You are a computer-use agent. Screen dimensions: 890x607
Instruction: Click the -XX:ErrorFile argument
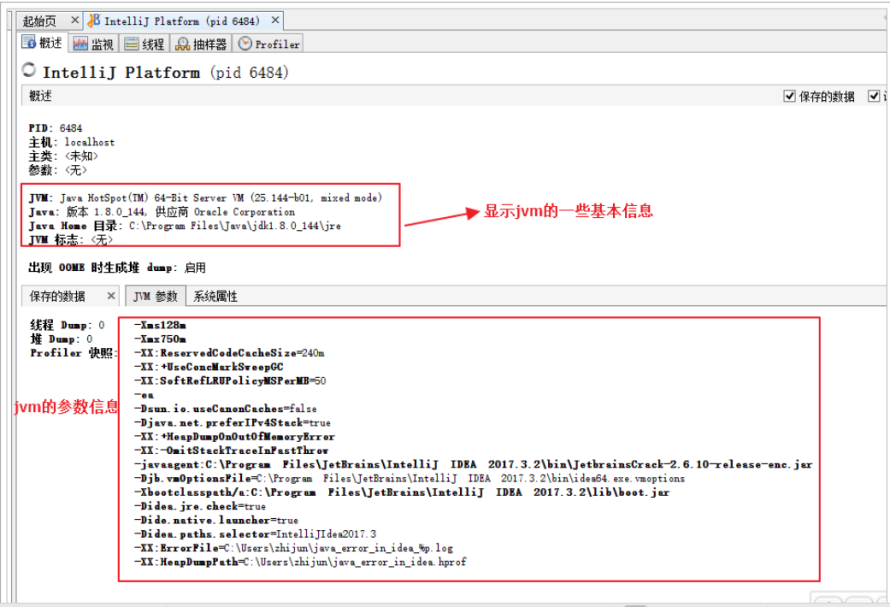click(x=293, y=548)
